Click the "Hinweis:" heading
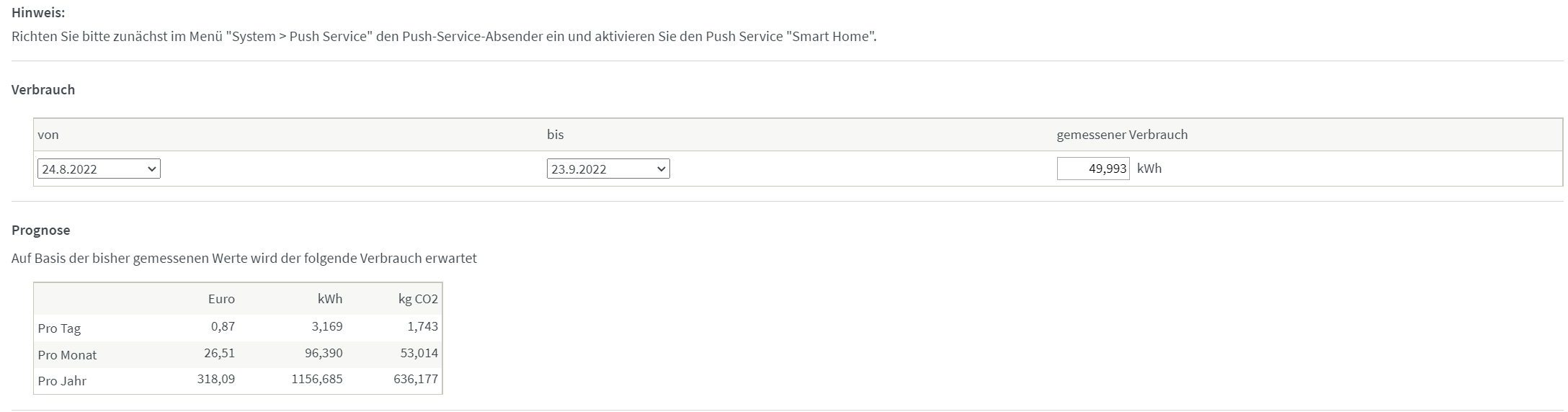Viewport: 1568px width, 412px height. pyautogui.click(x=38, y=13)
